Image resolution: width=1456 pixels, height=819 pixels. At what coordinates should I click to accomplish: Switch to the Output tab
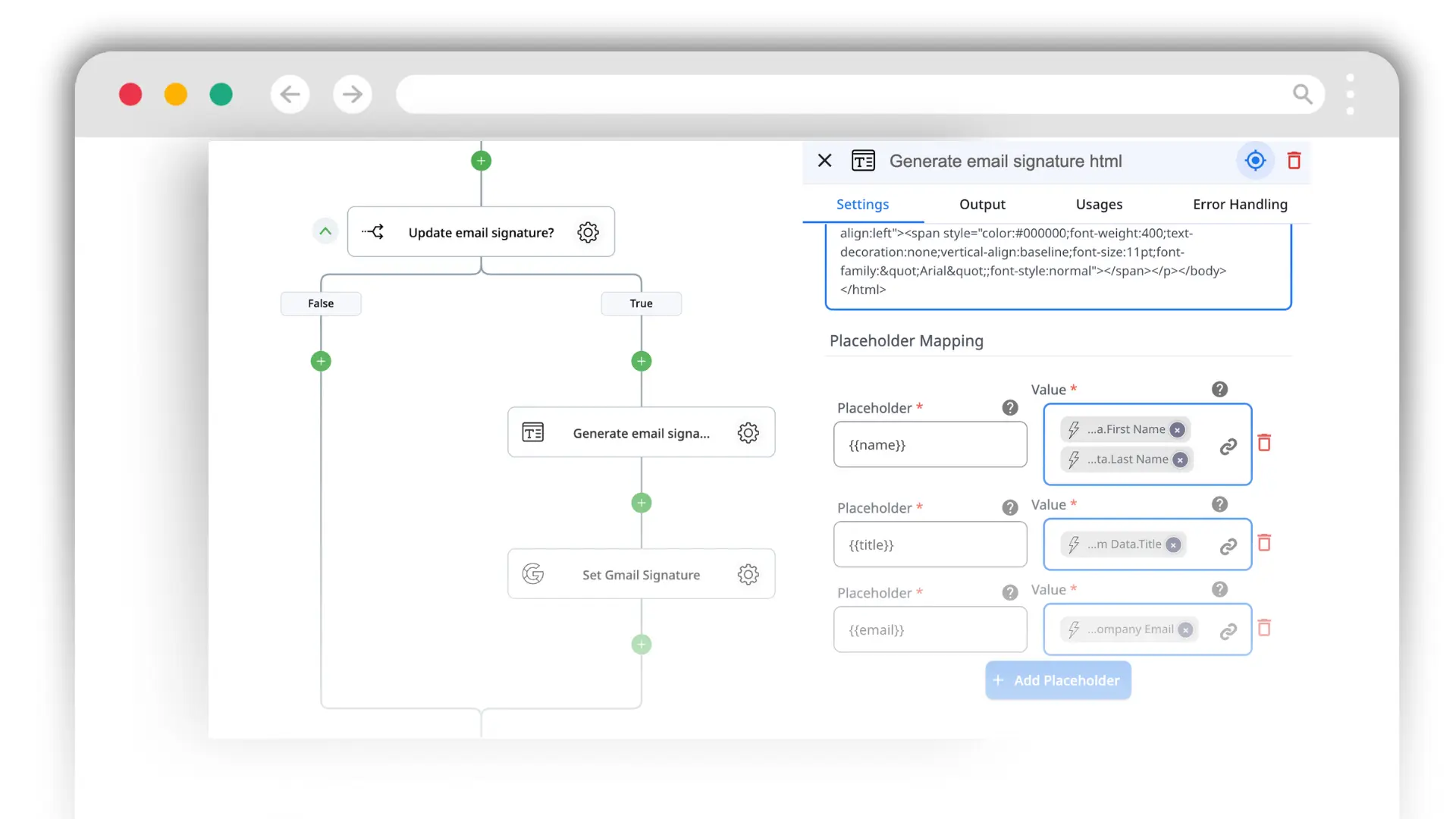[x=982, y=204]
